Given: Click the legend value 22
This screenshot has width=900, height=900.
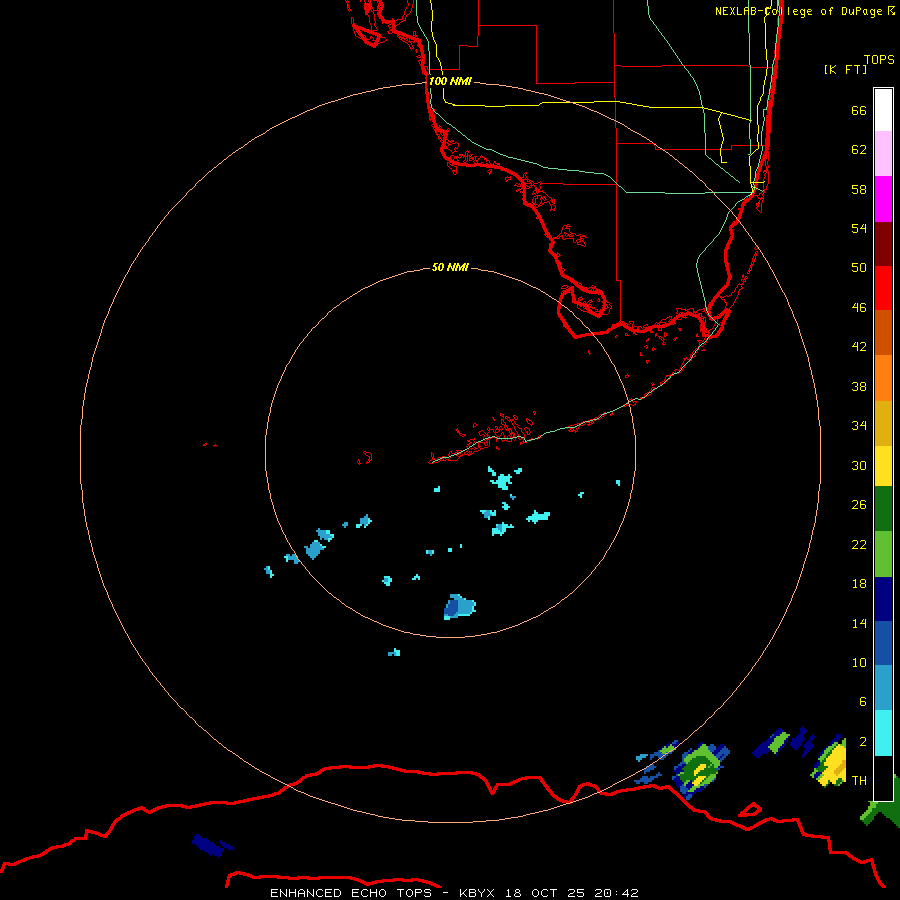Looking at the screenshot, I should point(859,544).
